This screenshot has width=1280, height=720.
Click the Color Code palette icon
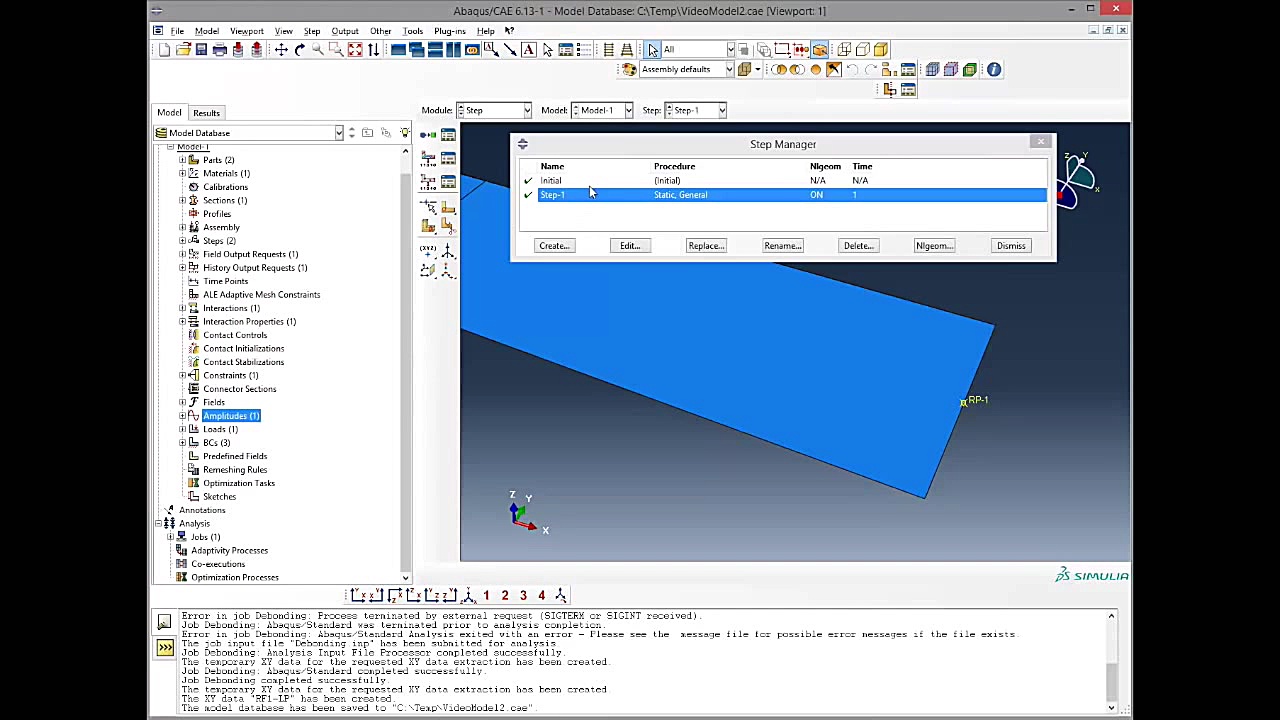pos(629,70)
